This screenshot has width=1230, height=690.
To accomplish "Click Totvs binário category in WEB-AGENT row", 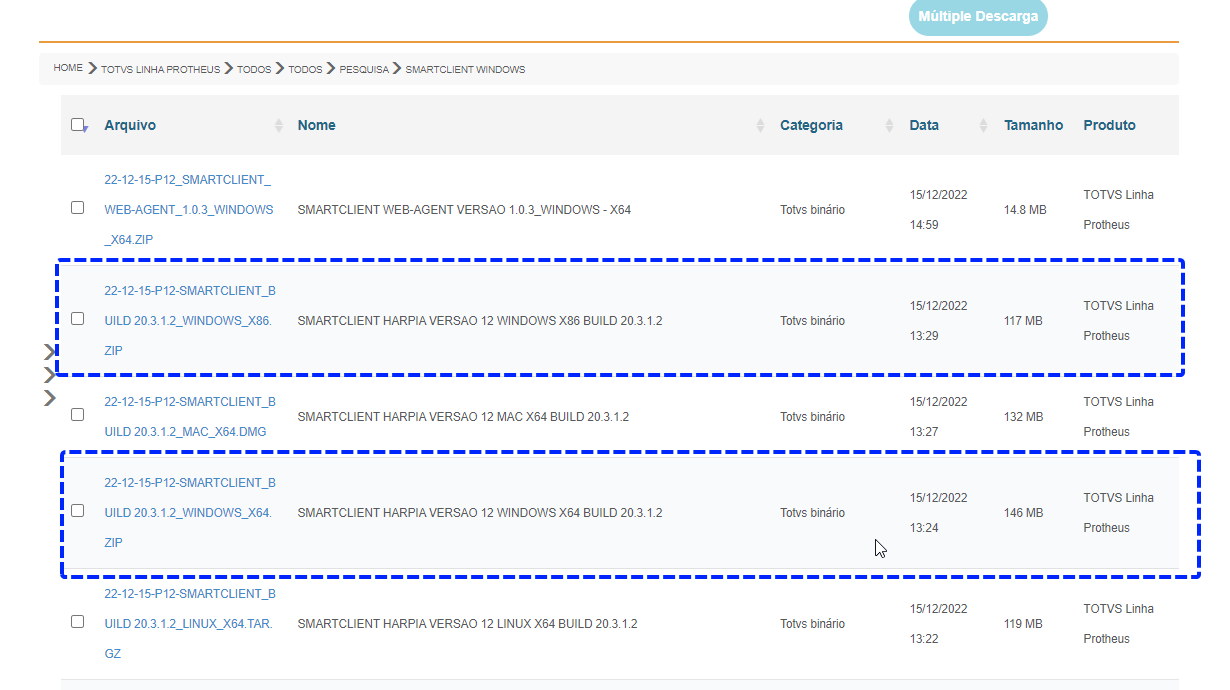I will tap(812, 210).
